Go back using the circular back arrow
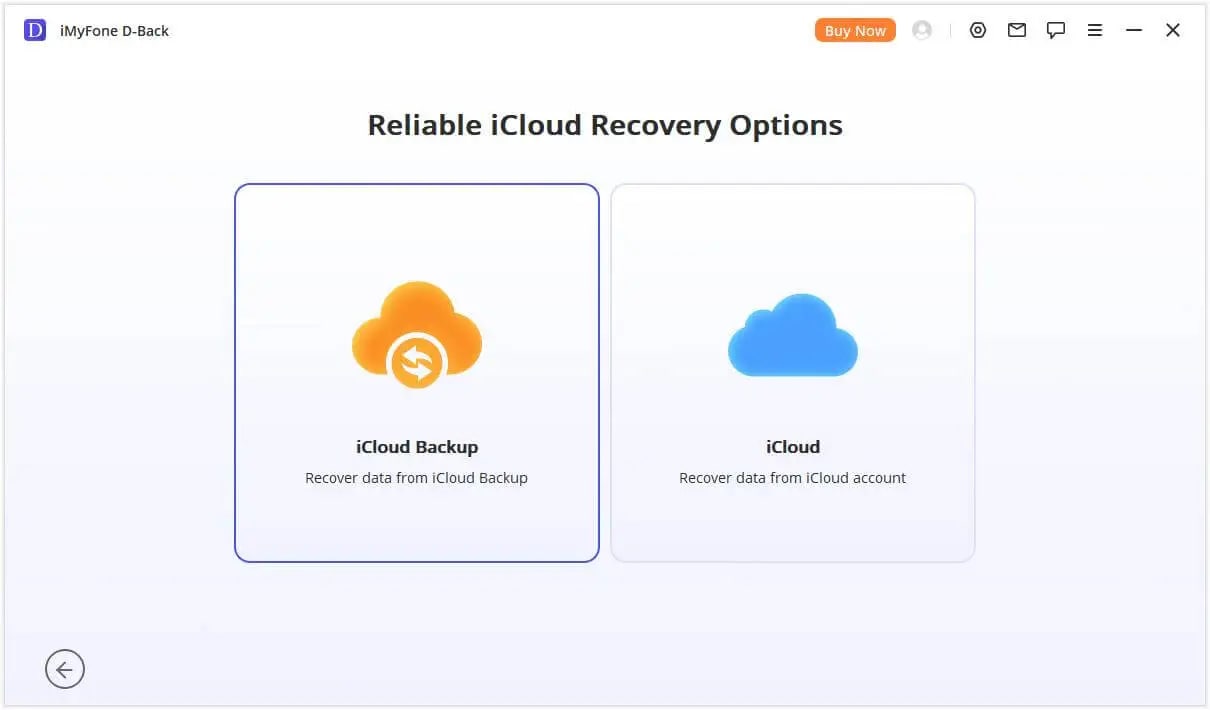The height and width of the screenshot is (710, 1210). pos(65,669)
